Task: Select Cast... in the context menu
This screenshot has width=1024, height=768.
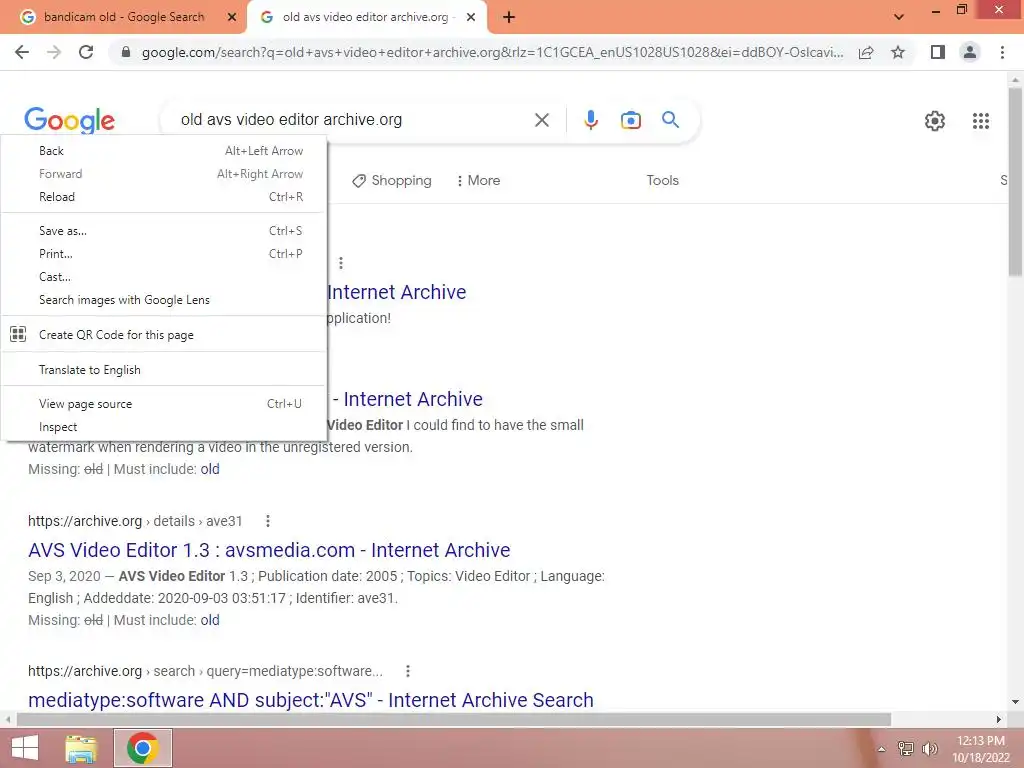Action: [163, 277]
